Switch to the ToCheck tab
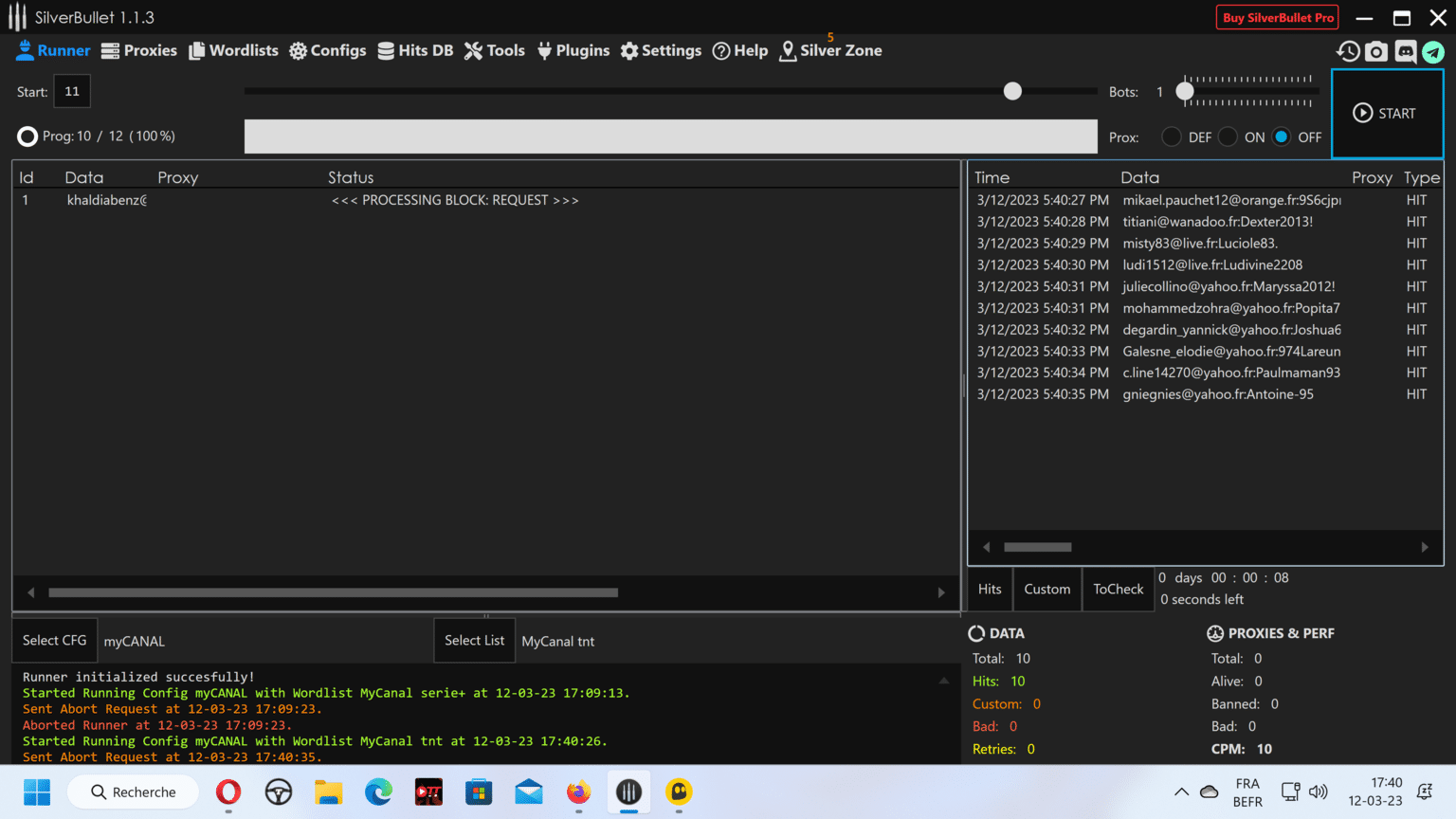The height and width of the screenshot is (819, 1456). pyautogui.click(x=1118, y=589)
